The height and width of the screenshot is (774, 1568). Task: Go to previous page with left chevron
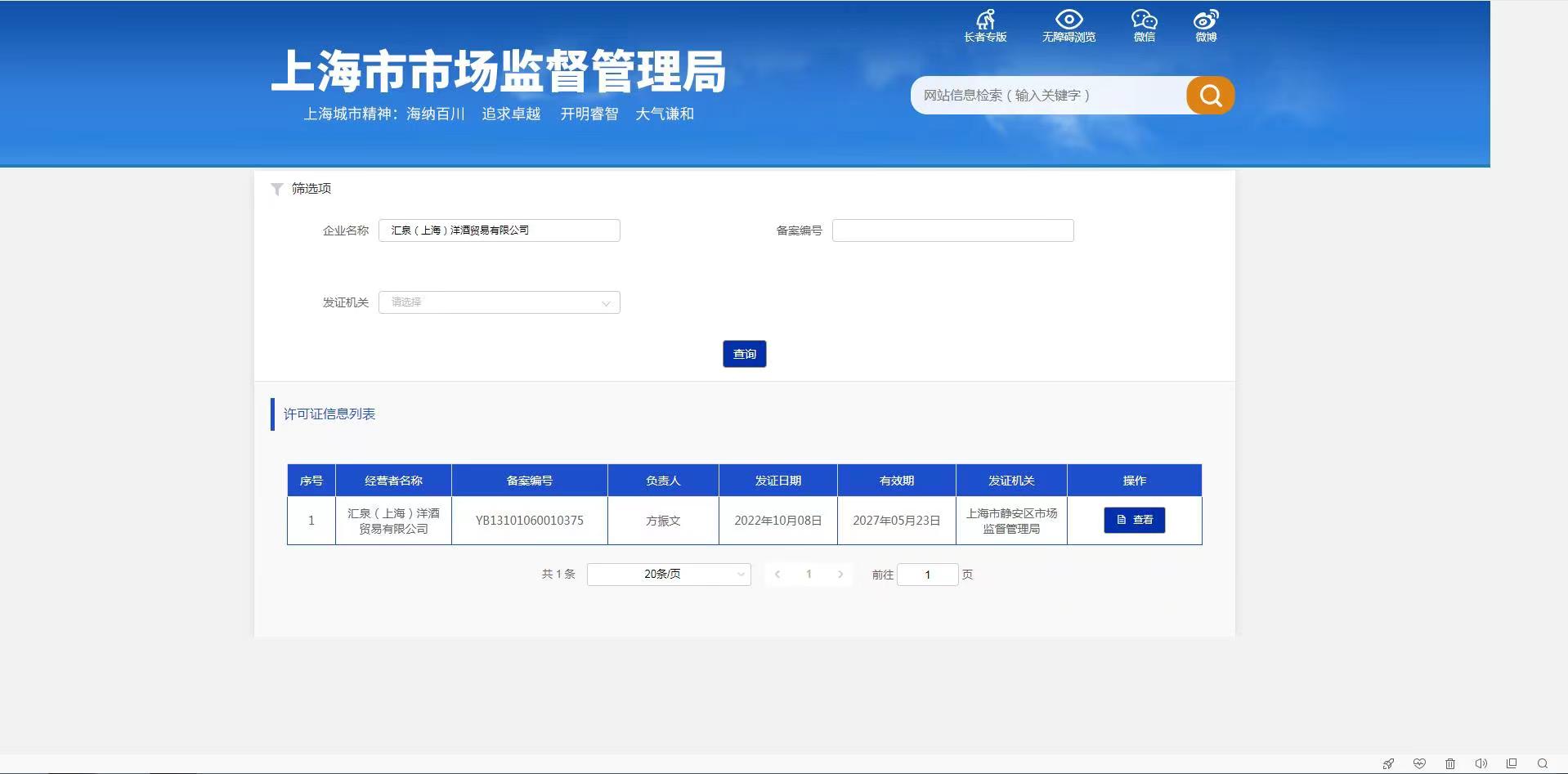[x=777, y=575]
